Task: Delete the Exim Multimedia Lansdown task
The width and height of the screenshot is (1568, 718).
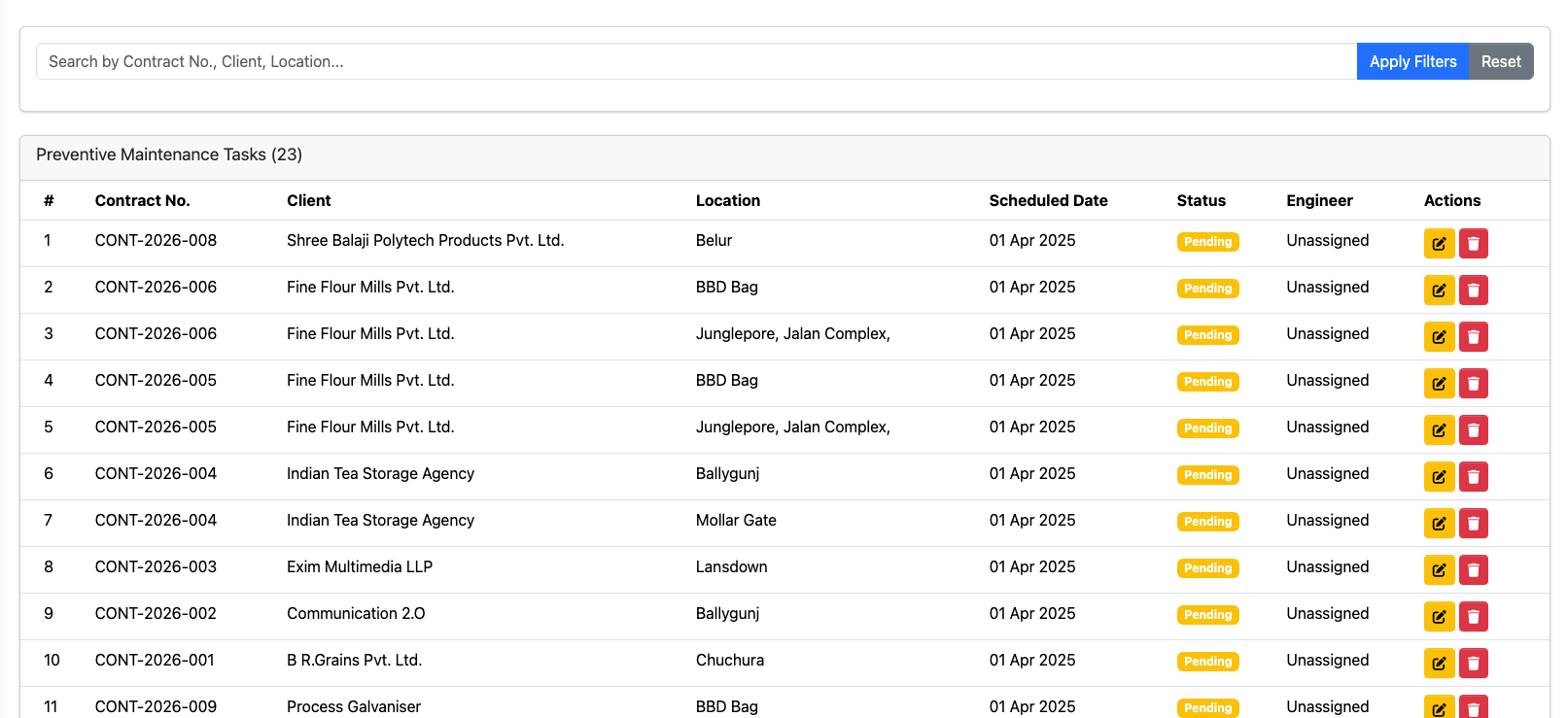Action: click(x=1473, y=569)
